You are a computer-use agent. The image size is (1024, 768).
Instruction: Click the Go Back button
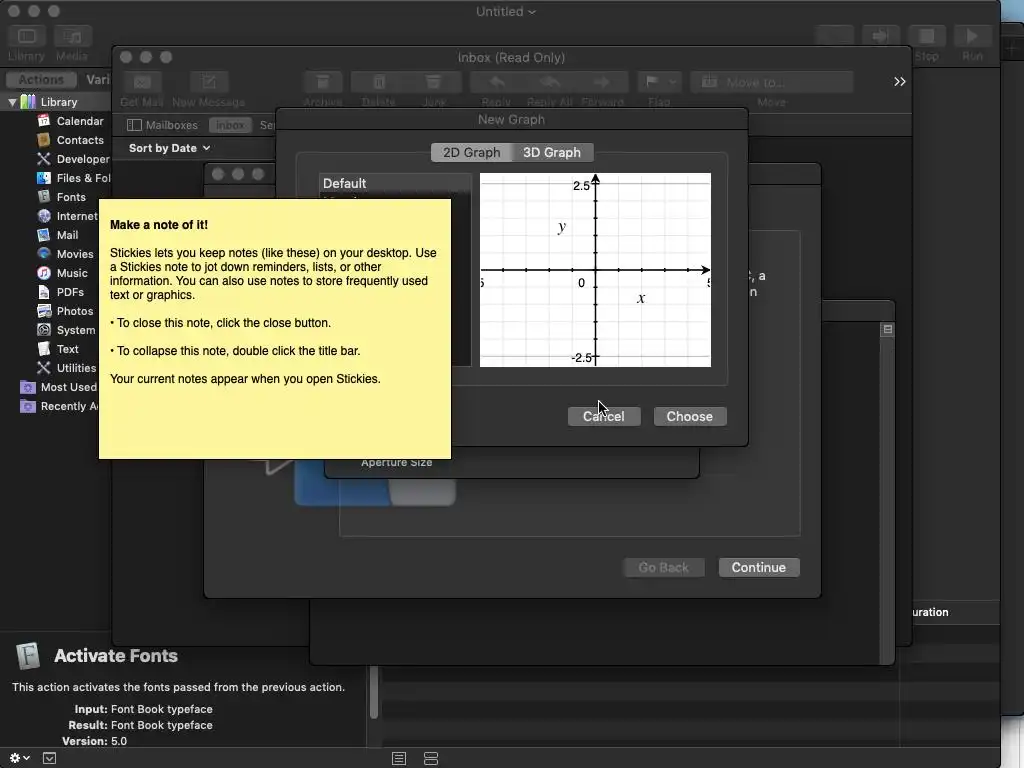(664, 568)
